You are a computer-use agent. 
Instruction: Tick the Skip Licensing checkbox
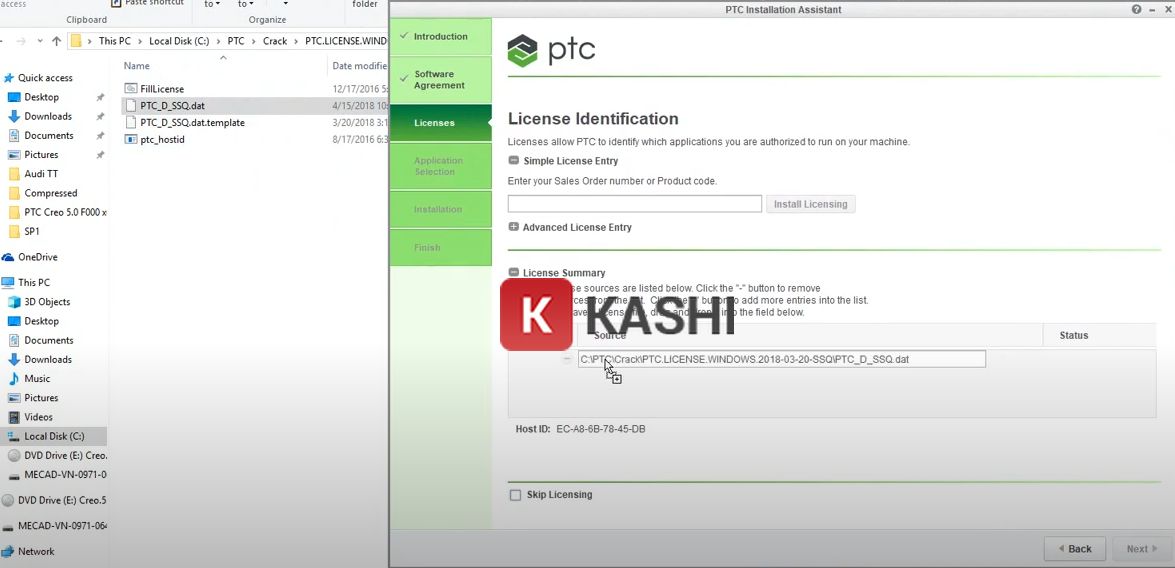(515, 495)
